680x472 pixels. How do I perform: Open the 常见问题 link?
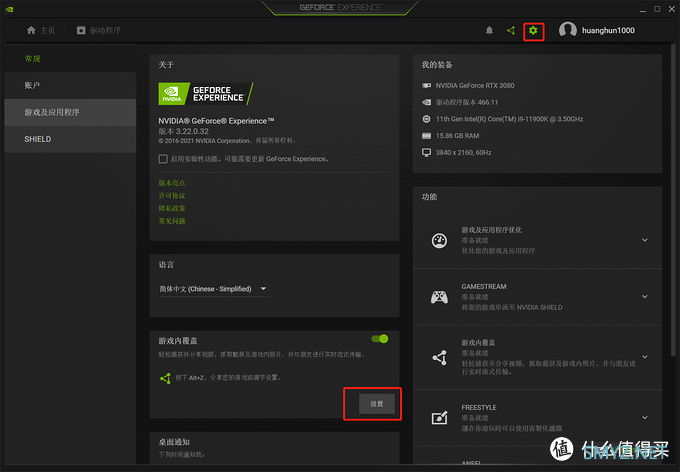(x=172, y=221)
